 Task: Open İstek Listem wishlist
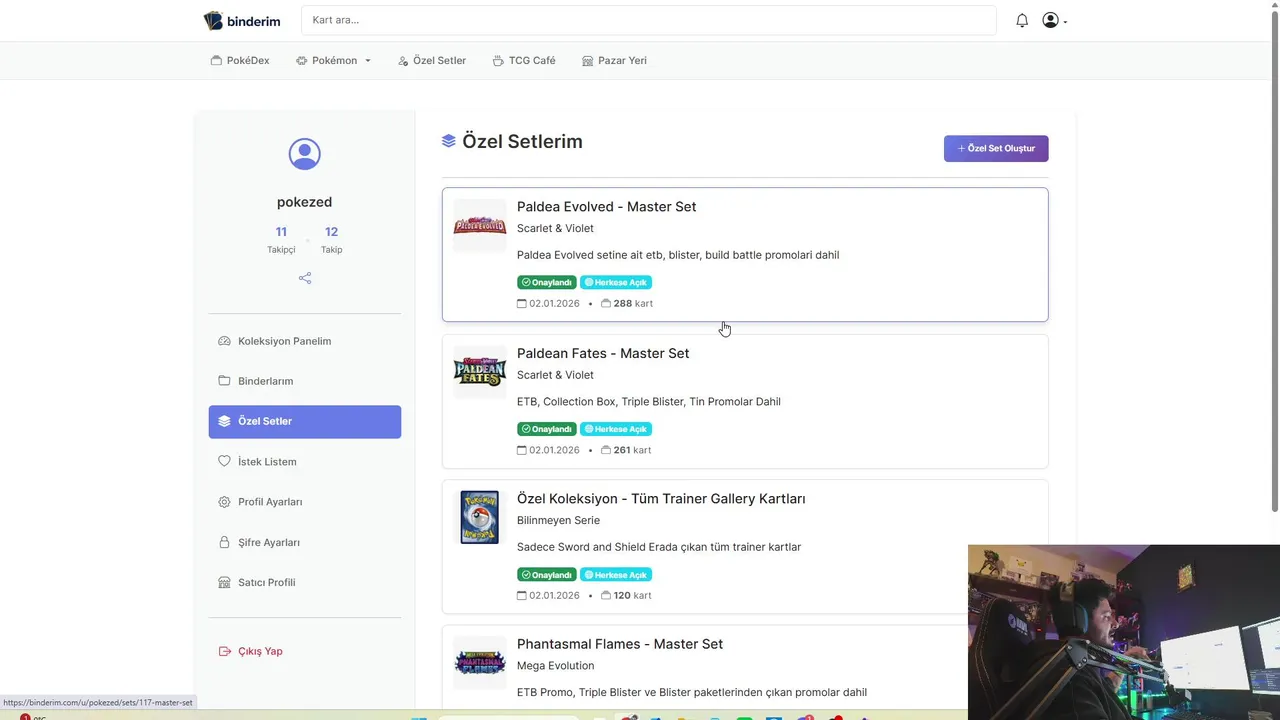(x=304, y=462)
